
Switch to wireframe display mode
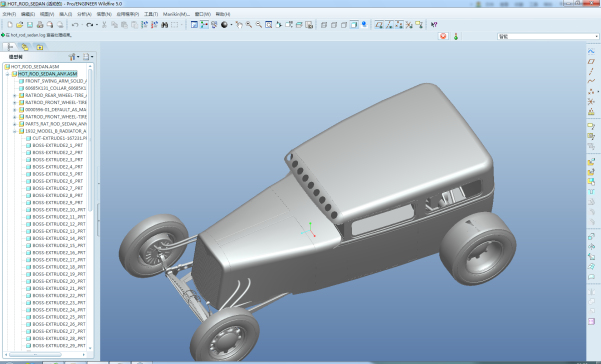coord(324,25)
